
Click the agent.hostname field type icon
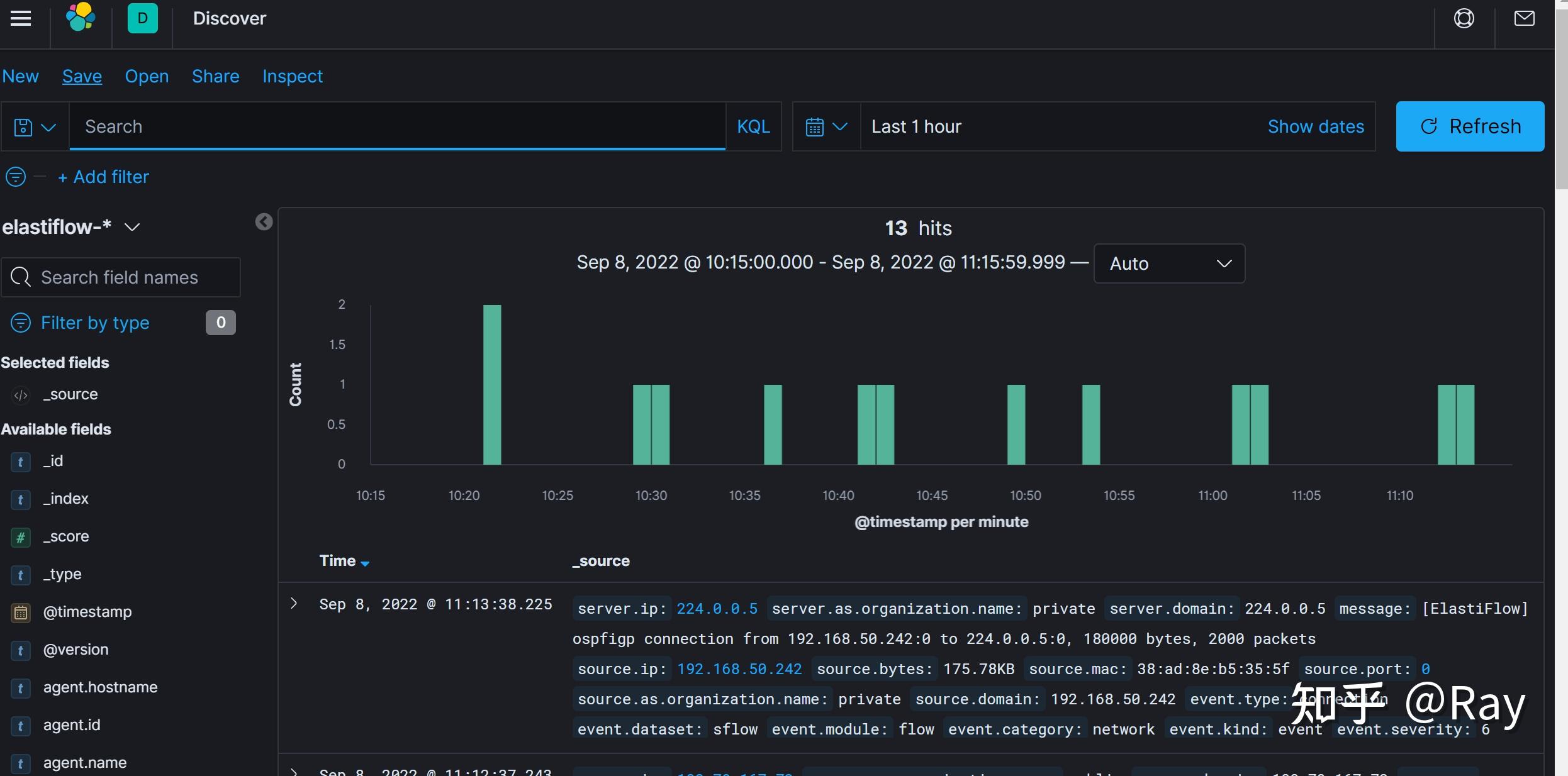[21, 688]
